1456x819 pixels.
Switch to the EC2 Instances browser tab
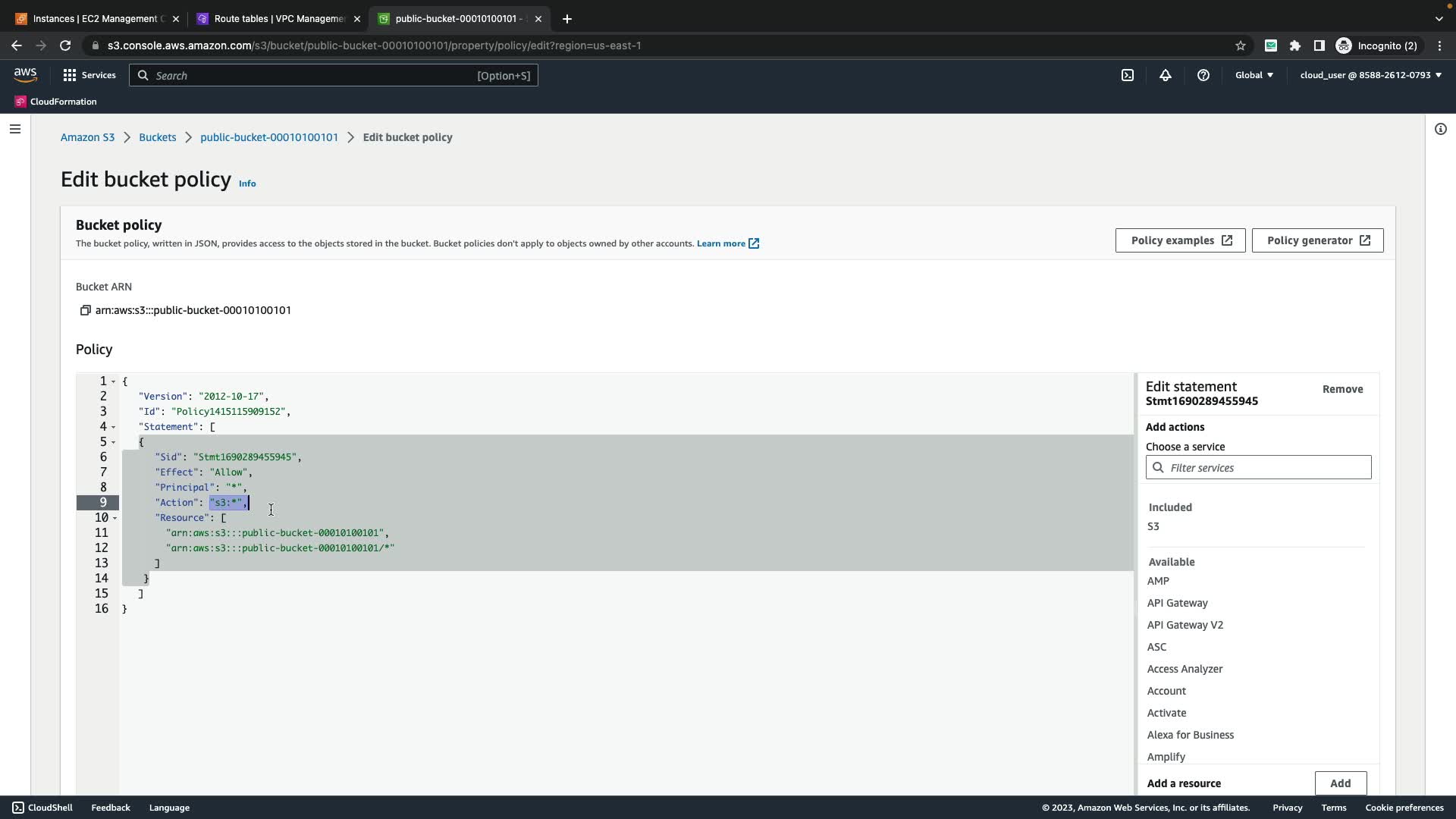point(95,19)
